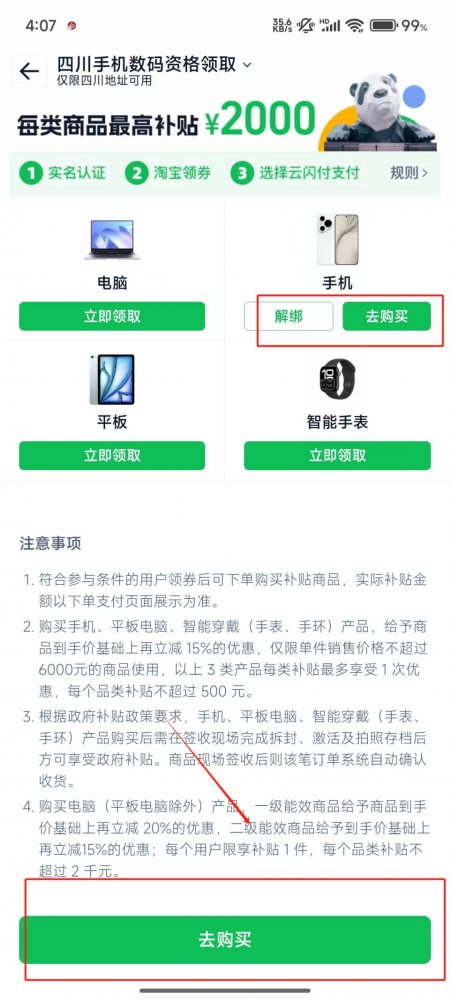The height and width of the screenshot is (1001, 450).
Task: Tap the back arrow icon
Action: [29, 72]
